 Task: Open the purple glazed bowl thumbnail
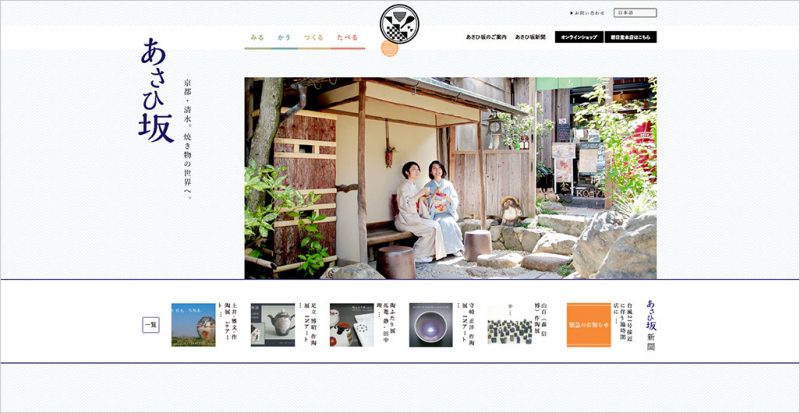coord(430,324)
